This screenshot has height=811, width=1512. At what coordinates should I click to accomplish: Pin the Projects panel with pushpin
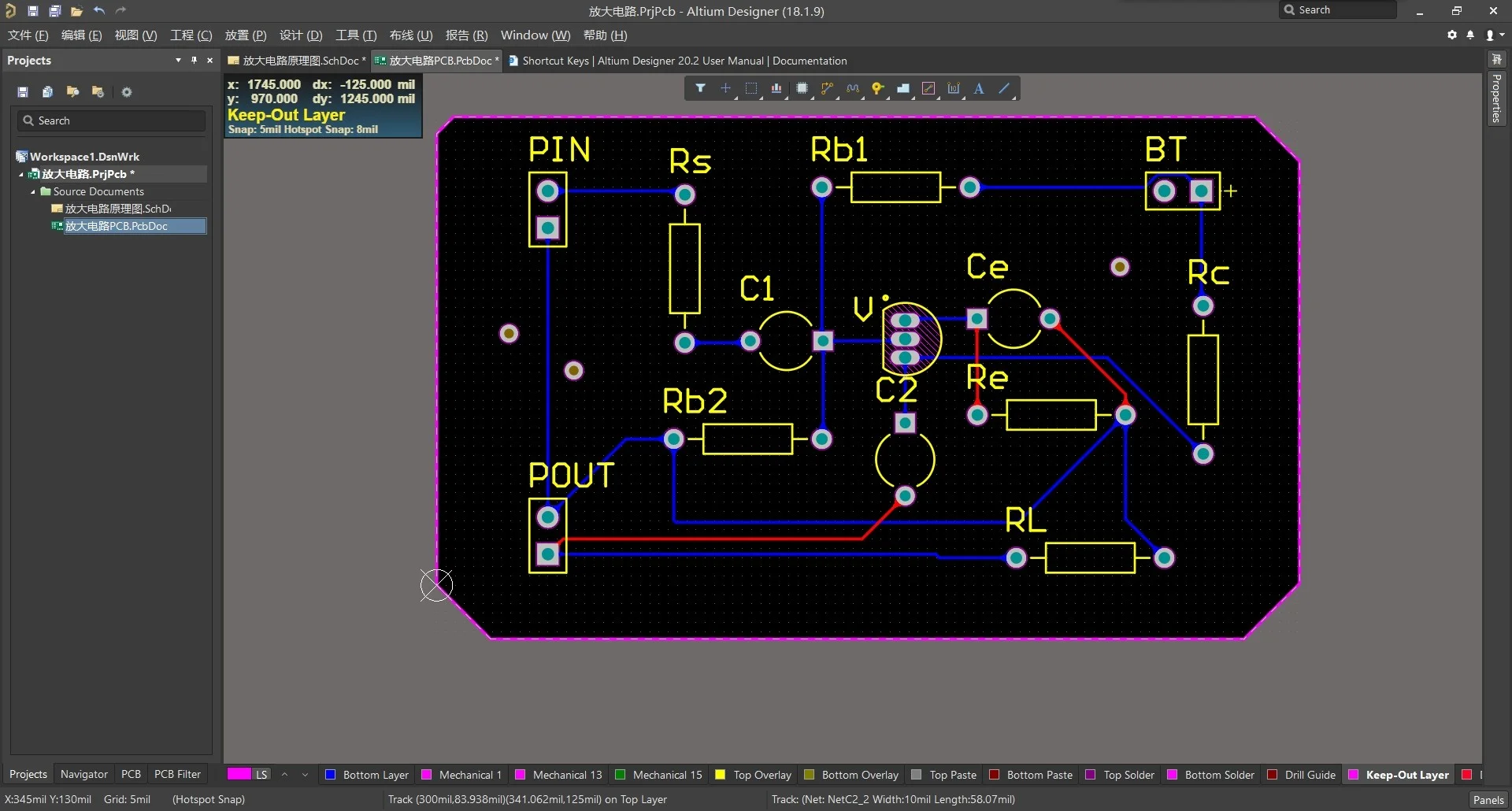coord(194,60)
